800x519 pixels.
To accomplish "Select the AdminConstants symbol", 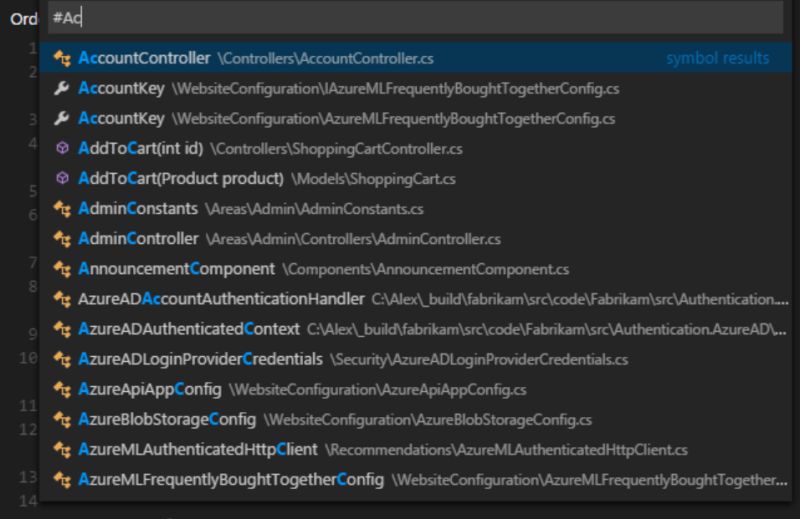I will (x=415, y=209).
